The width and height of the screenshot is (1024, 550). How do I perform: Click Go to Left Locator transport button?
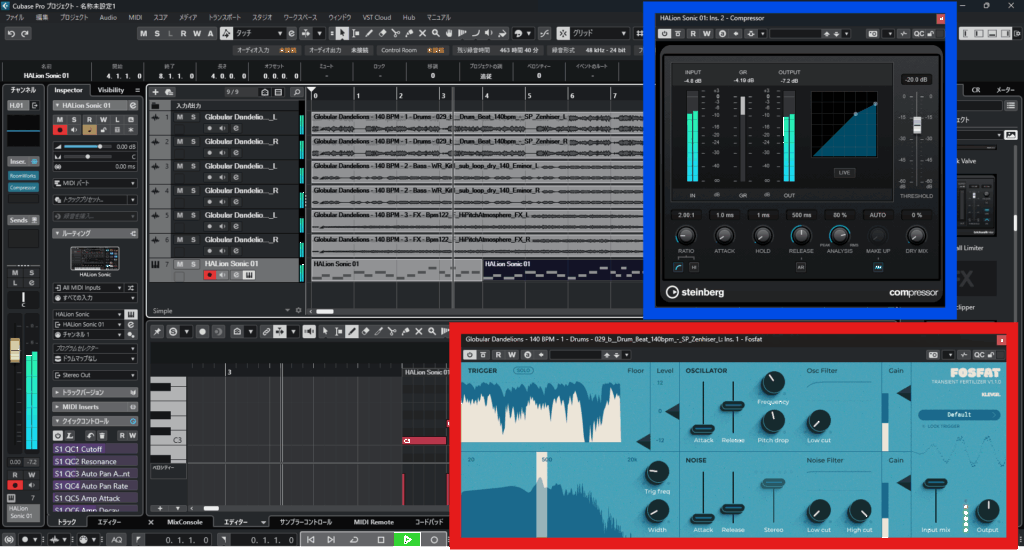[x=311, y=540]
